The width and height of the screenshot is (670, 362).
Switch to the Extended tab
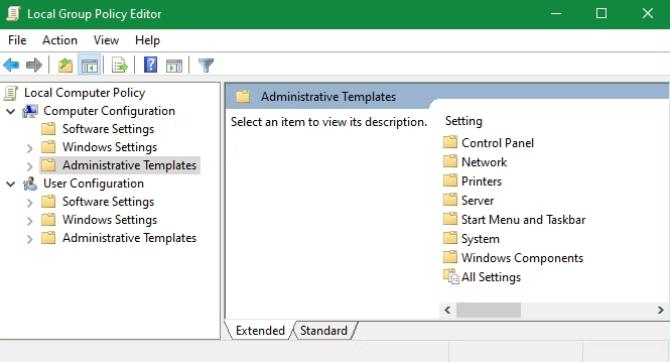point(260,330)
